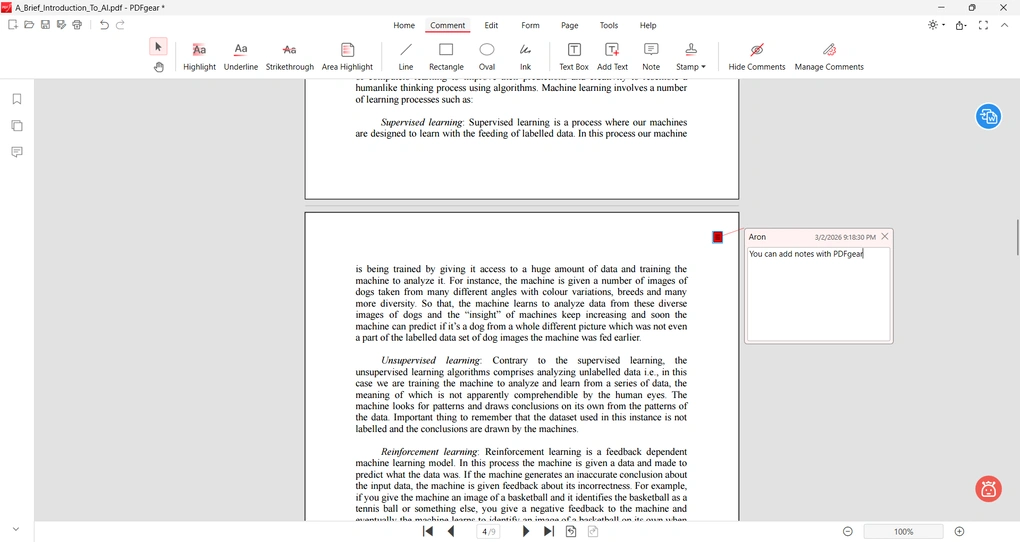Screen dimensions: 1020x542
Task: Pick the Strikethrough tool
Action: (289, 57)
